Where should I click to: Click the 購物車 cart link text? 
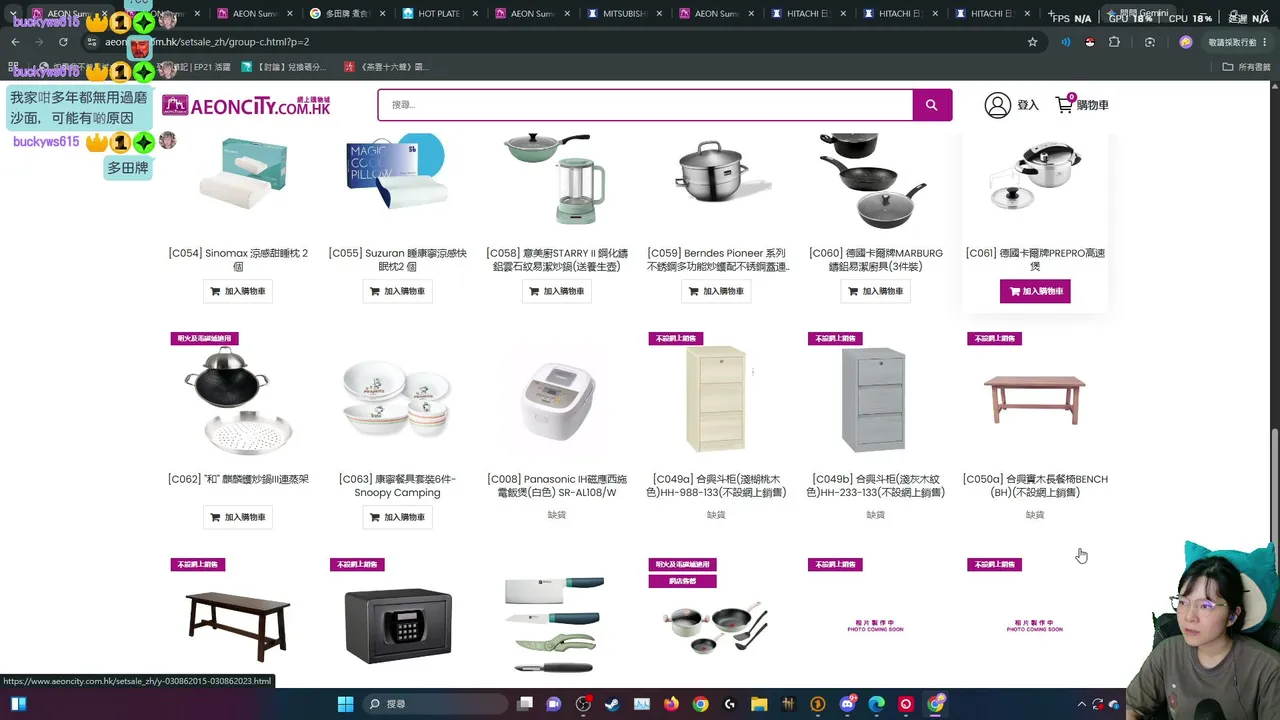pos(1092,105)
